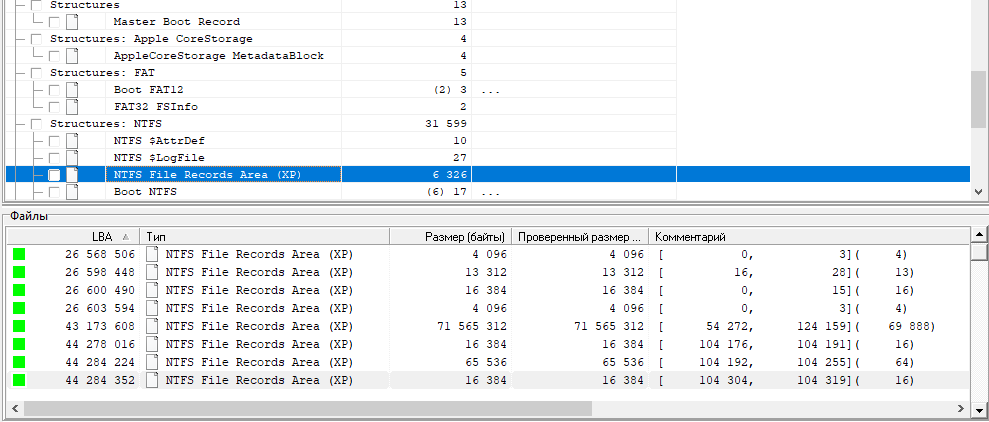
Task: Select the Boot NTFS tree entry
Action: click(x=145, y=192)
